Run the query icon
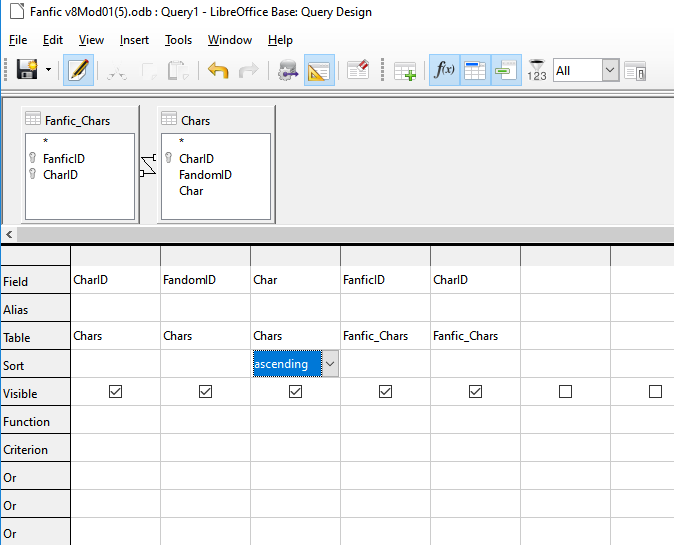The width and height of the screenshot is (674, 545). point(289,71)
